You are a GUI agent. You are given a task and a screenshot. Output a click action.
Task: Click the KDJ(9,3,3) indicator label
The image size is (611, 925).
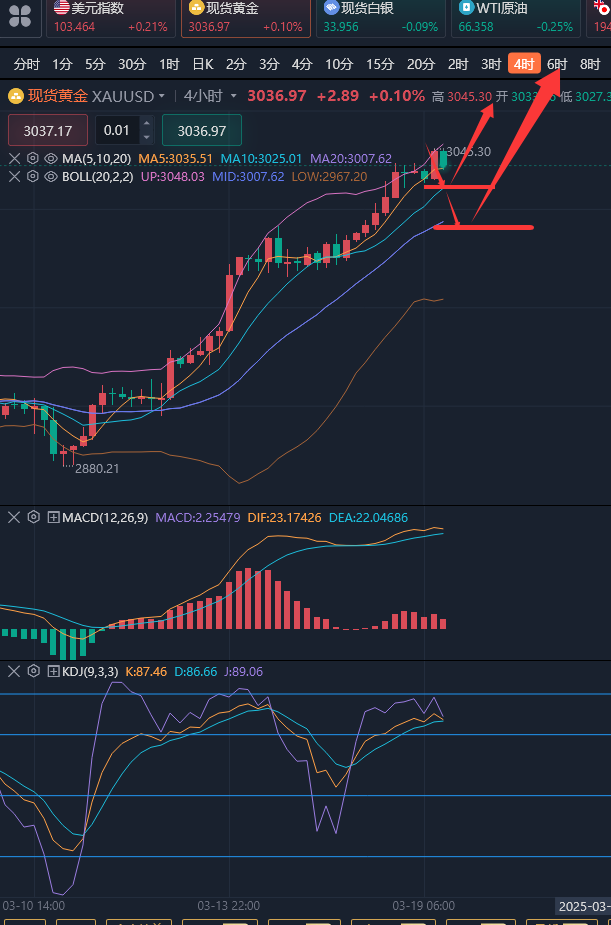(x=90, y=671)
